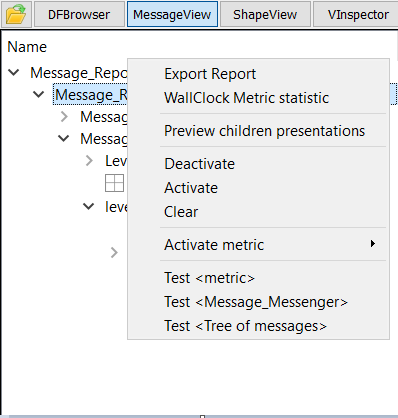This screenshot has height=418, width=398.
Task: Choose Deactivate in the context menu
Action: 200,164
